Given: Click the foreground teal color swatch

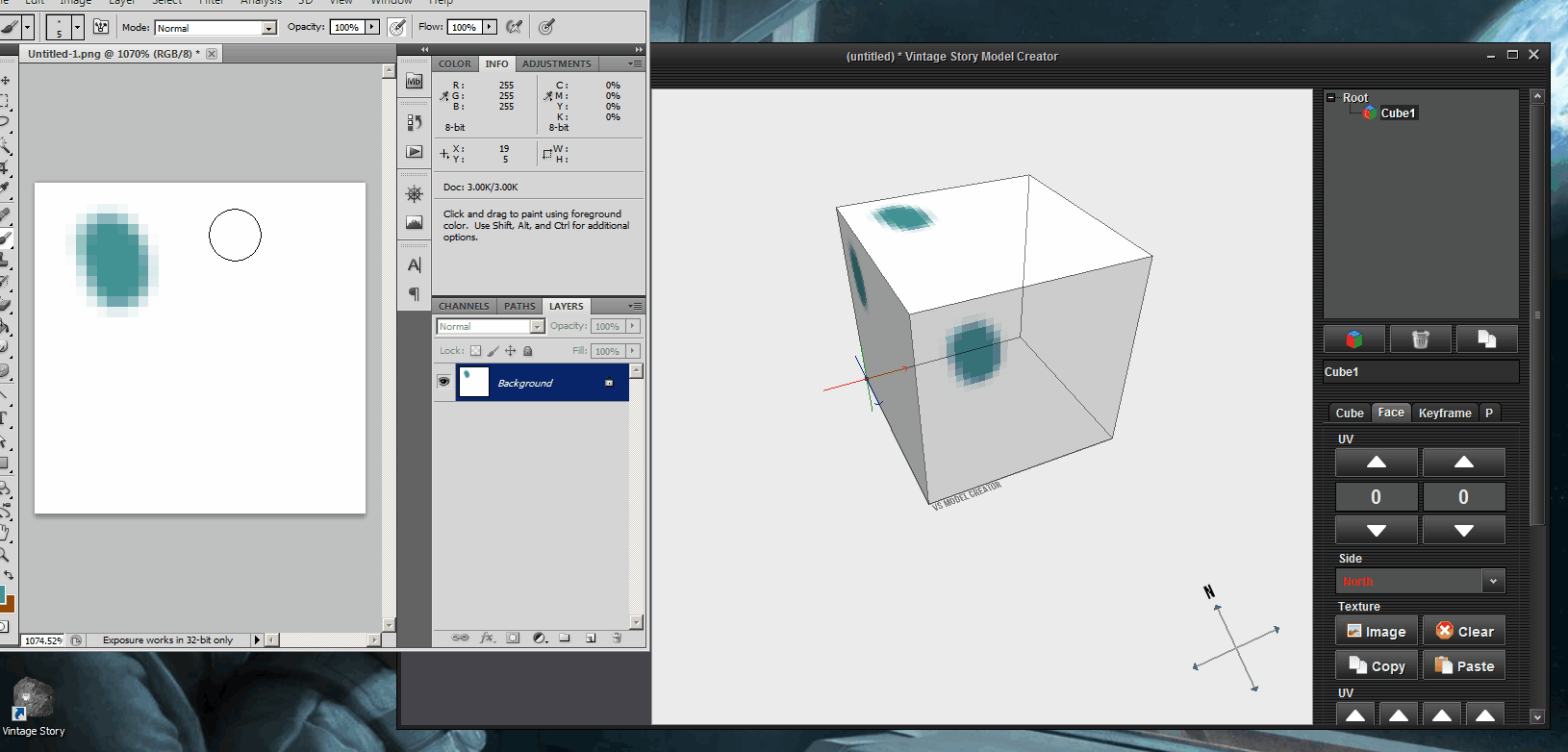Looking at the screenshot, I should pyautogui.click(x=2, y=593).
